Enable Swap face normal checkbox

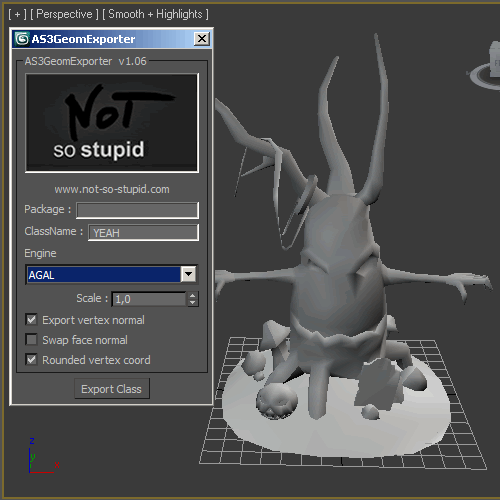31,340
